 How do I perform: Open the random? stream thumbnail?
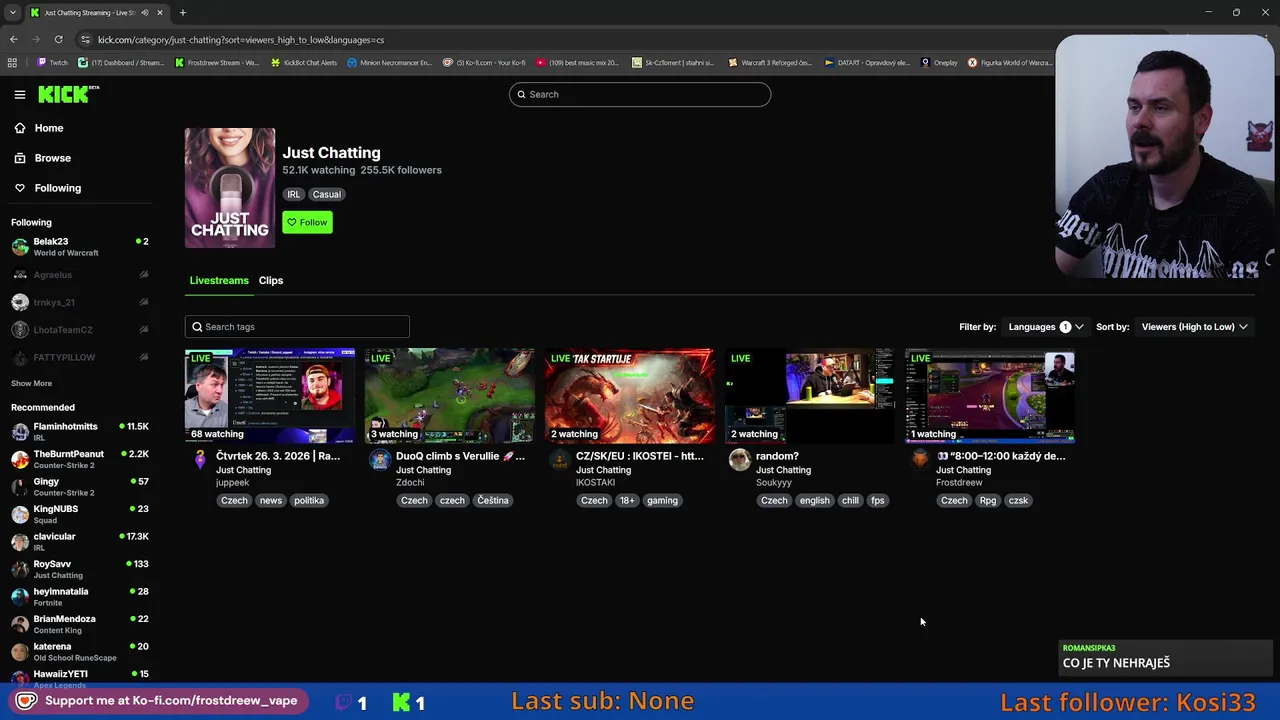810,396
